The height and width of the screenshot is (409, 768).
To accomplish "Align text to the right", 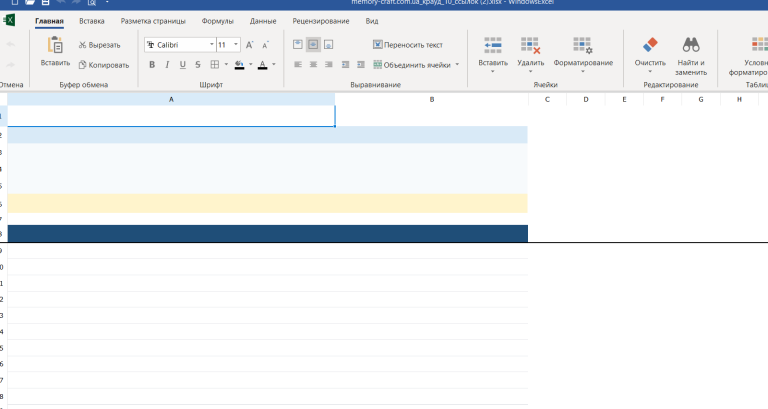I will pyautogui.click(x=329, y=65).
